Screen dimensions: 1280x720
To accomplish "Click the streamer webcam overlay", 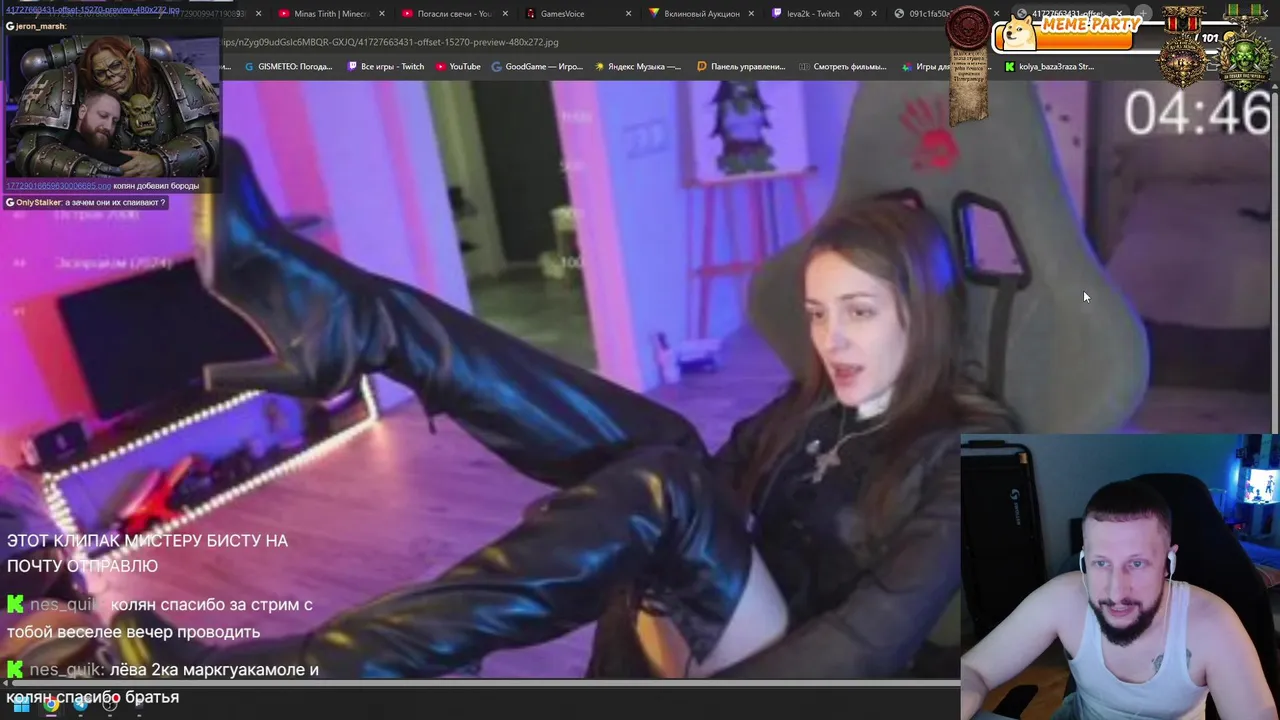I will point(1120,577).
